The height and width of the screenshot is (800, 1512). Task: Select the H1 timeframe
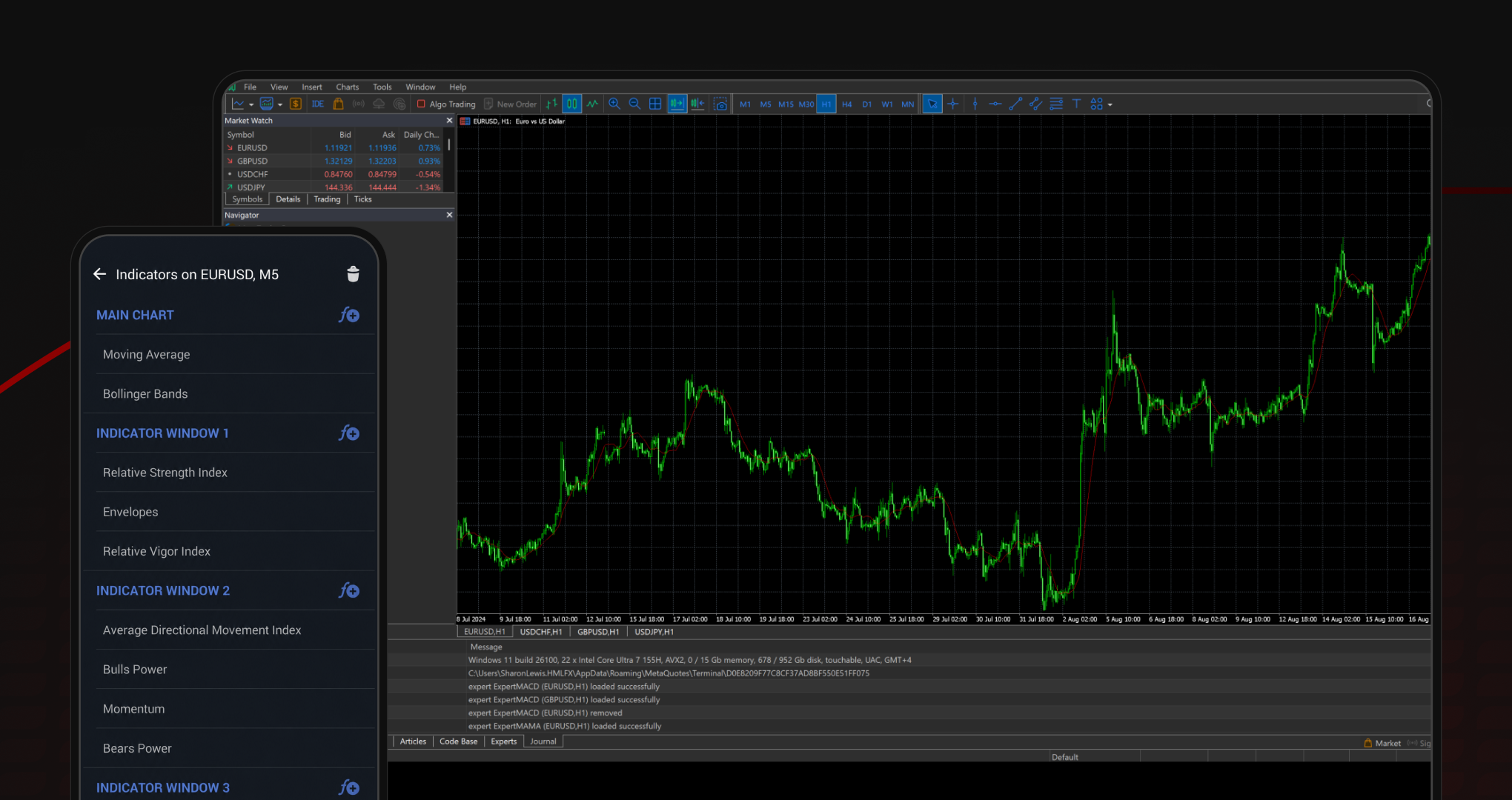(x=826, y=104)
